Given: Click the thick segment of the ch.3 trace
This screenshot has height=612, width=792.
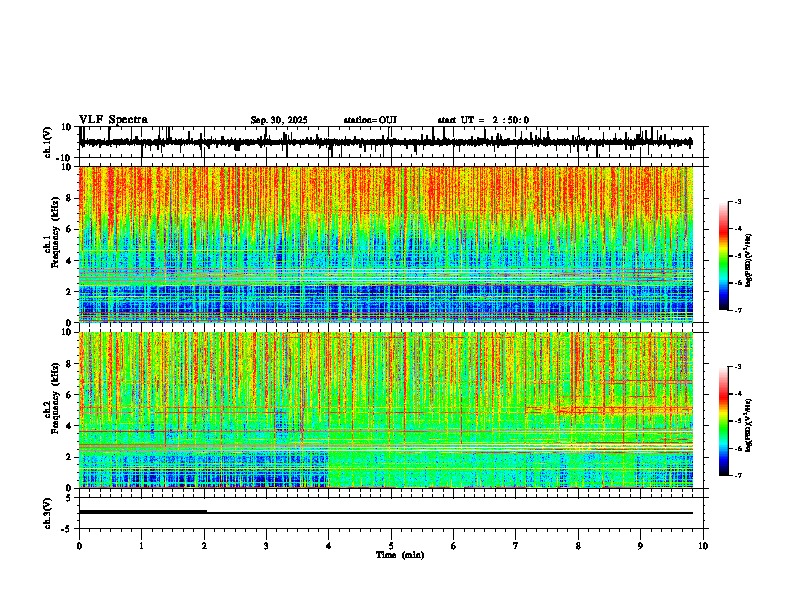Looking at the screenshot, I should tap(143, 512).
